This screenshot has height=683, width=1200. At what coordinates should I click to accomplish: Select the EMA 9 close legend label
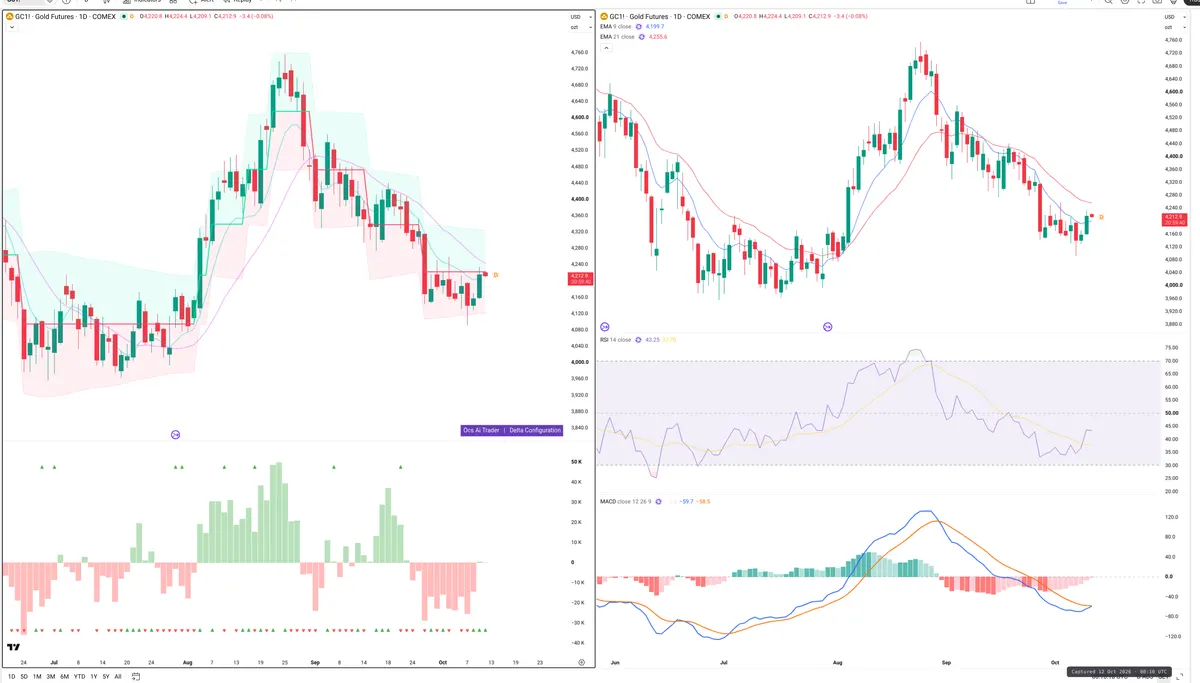point(615,27)
